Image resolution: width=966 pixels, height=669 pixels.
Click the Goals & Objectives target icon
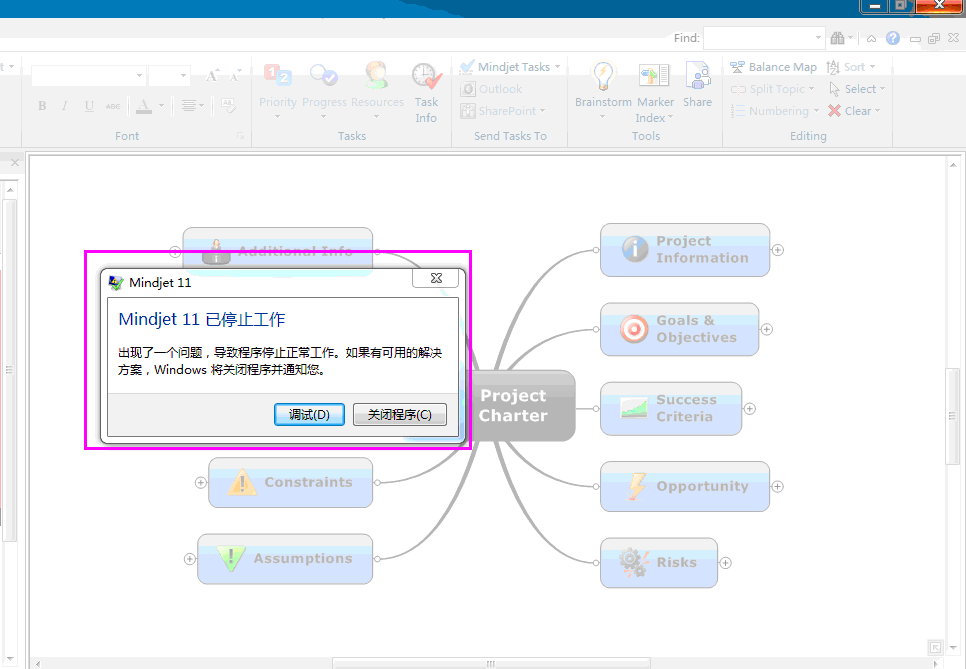tap(634, 329)
